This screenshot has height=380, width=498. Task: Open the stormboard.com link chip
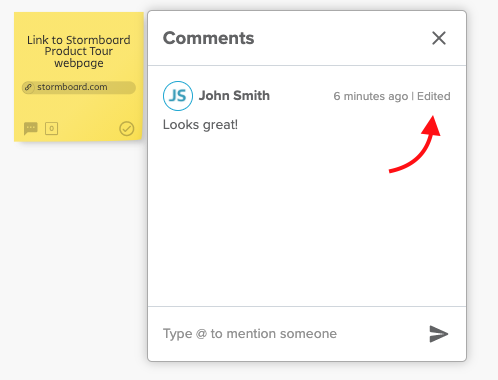pyautogui.click(x=79, y=87)
